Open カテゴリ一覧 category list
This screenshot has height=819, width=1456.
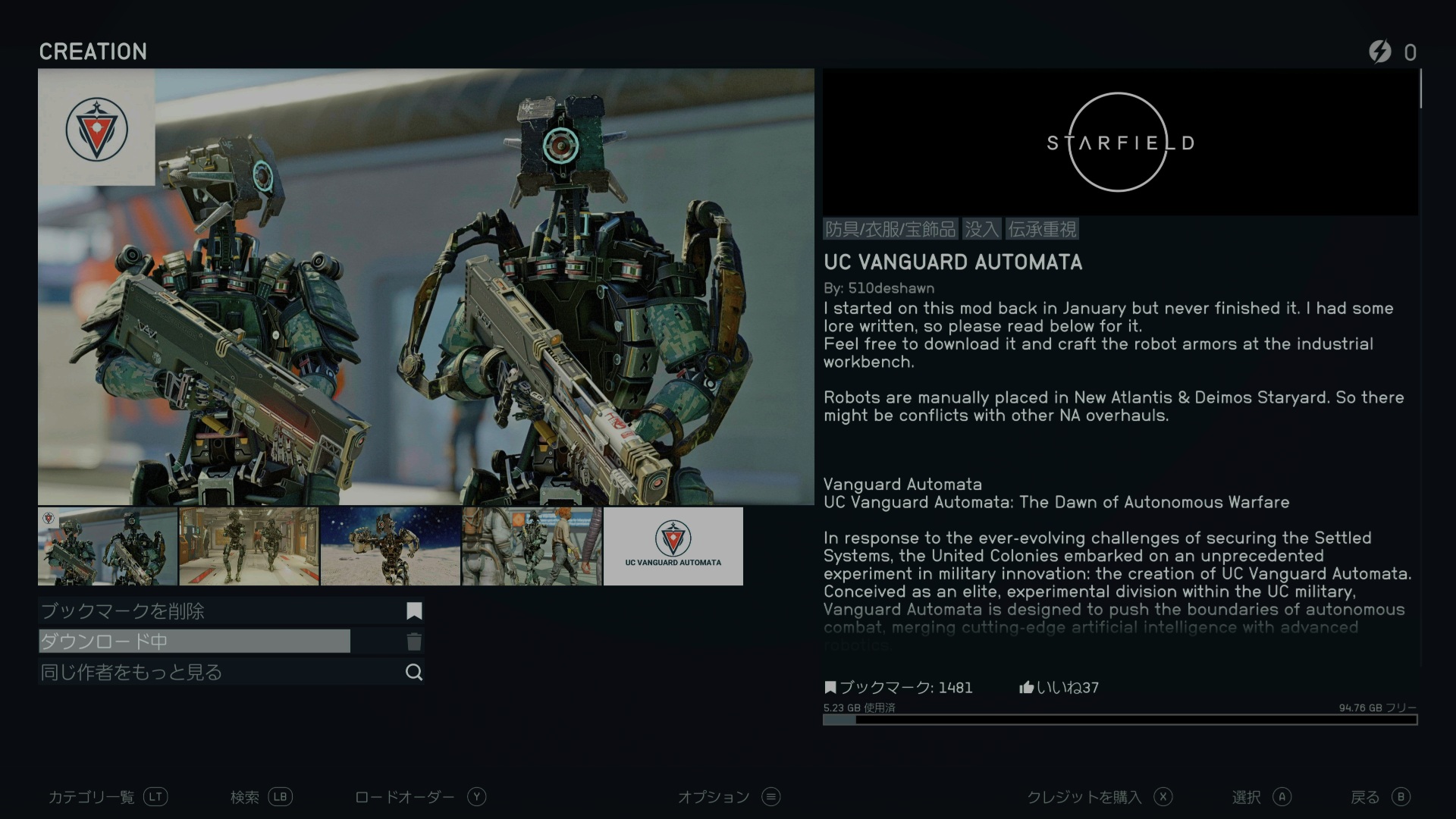[x=91, y=797]
